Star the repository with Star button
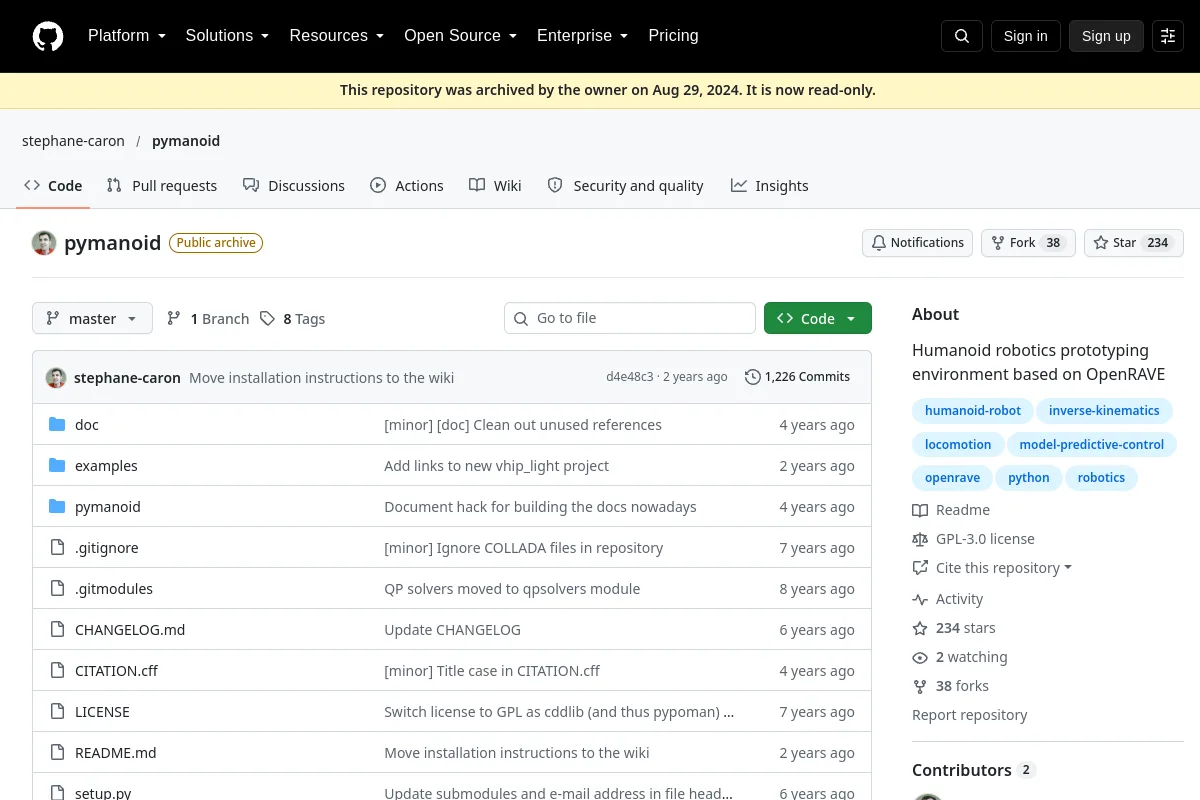The image size is (1200, 800). 1134,243
